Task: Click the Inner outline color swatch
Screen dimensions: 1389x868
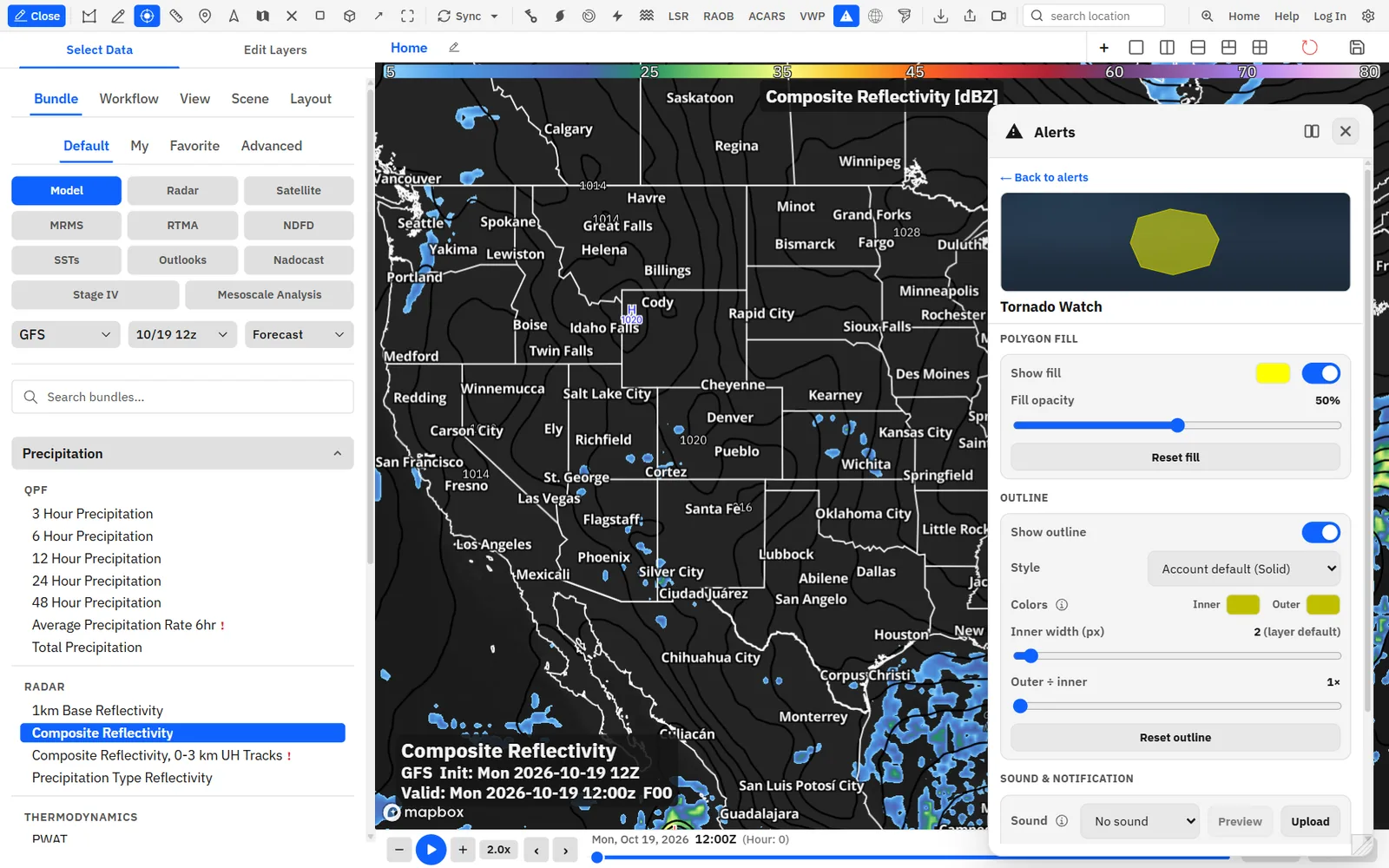Action: pos(1242,605)
